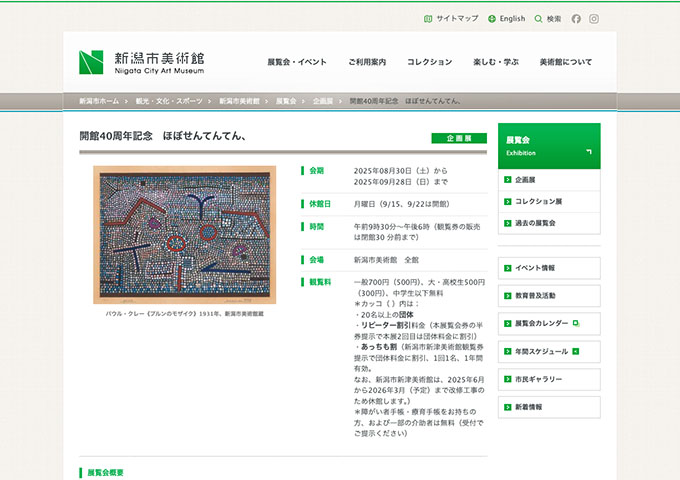Open the 楽しむ・学ぶ menu
This screenshot has height=480, width=680.
496,62
